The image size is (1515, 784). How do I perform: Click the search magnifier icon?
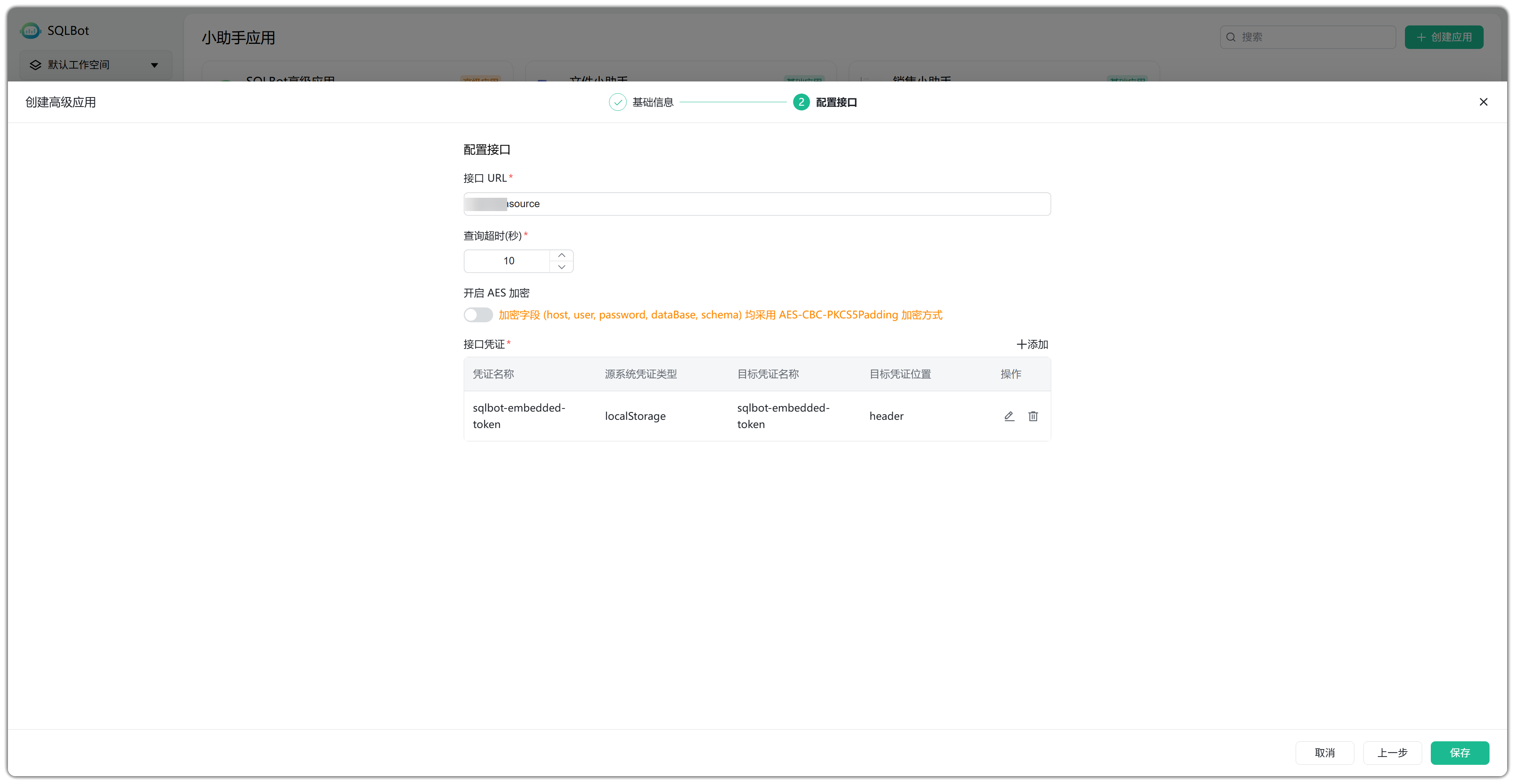(x=1230, y=37)
